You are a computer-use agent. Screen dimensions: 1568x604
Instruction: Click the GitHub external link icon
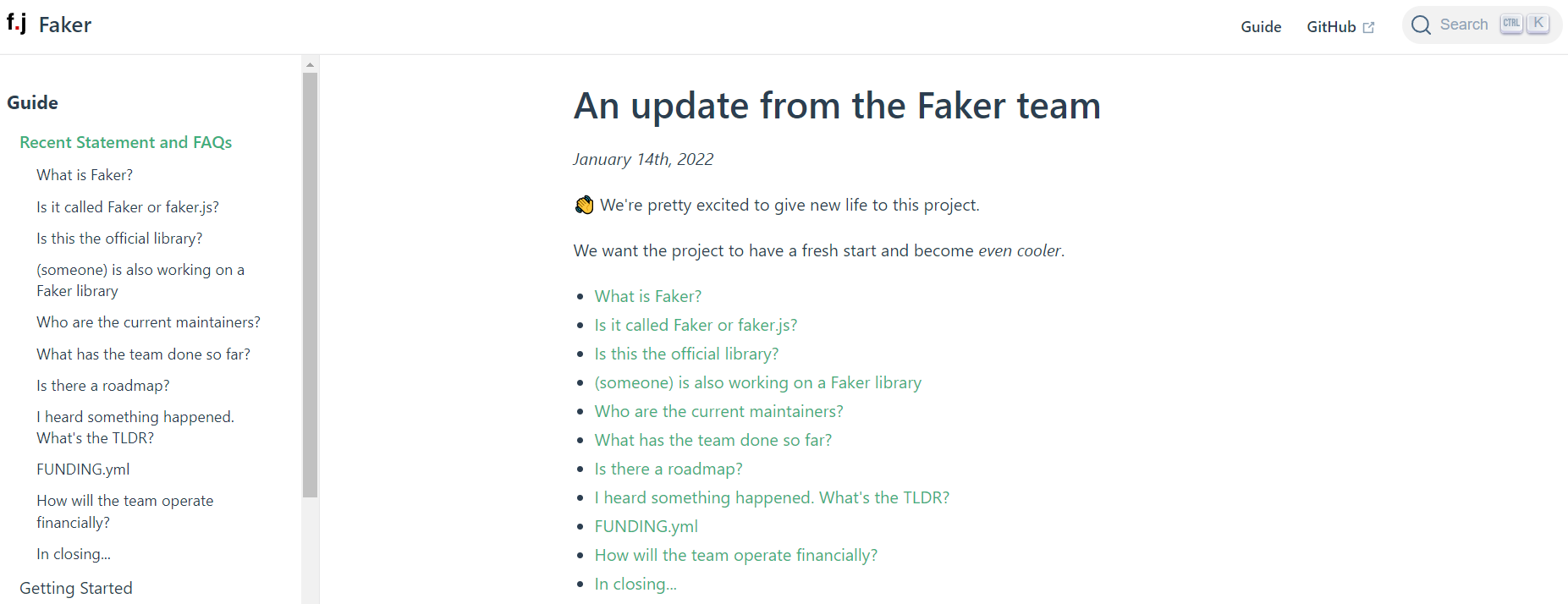coord(1368,28)
